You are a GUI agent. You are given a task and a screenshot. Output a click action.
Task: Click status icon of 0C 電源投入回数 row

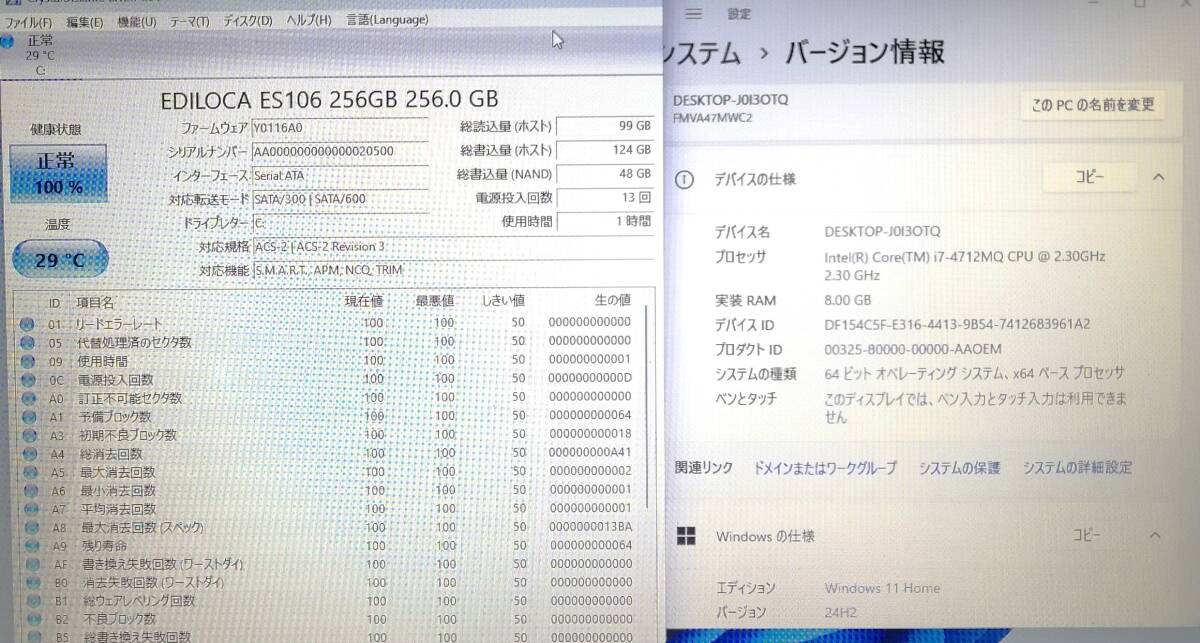[x=26, y=380]
